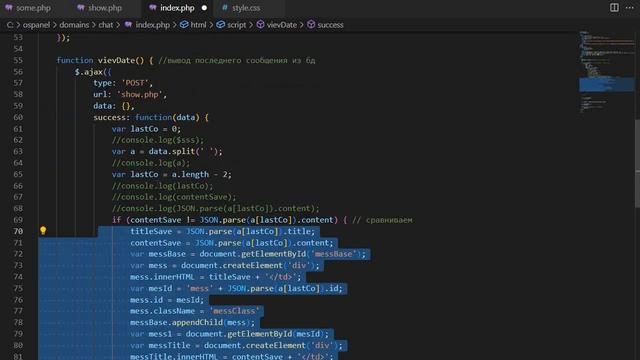Viewport: 640px width, 360px height.
Task: Place cursor on 'function vievDate()' text
Action: click(100, 60)
